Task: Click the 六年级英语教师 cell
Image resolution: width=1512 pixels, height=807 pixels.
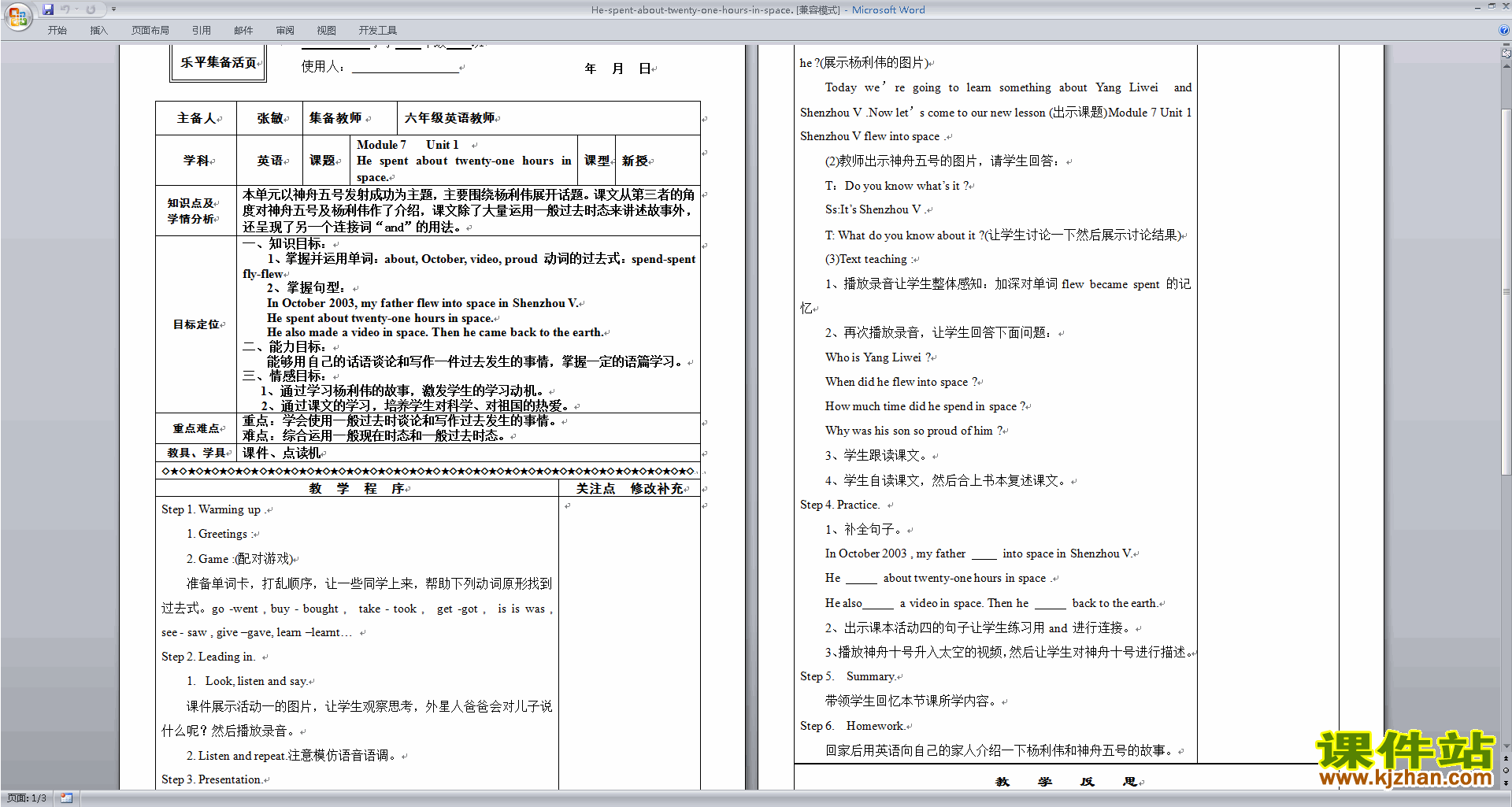Action: click(x=548, y=118)
